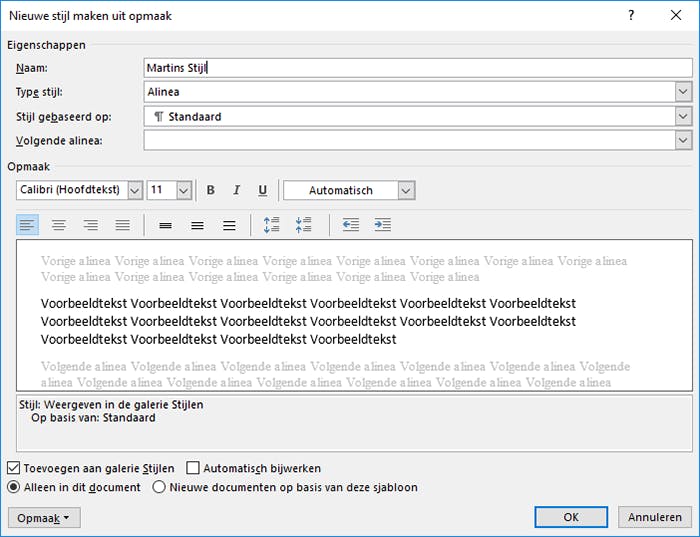Open the Type stijl dropdown
The height and width of the screenshot is (537, 700).
[684, 92]
